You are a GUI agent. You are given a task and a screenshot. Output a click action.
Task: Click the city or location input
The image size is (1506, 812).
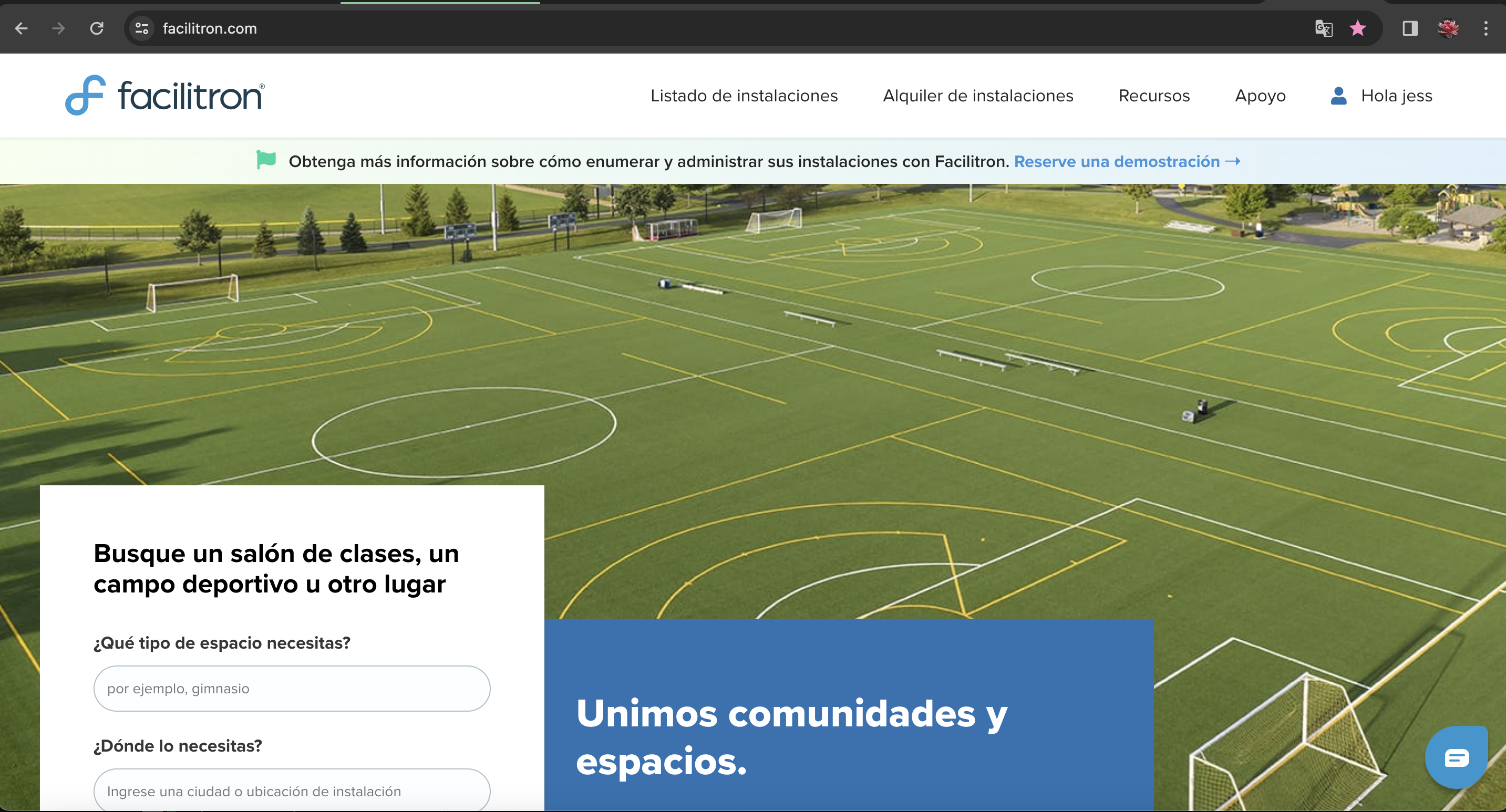click(292, 791)
